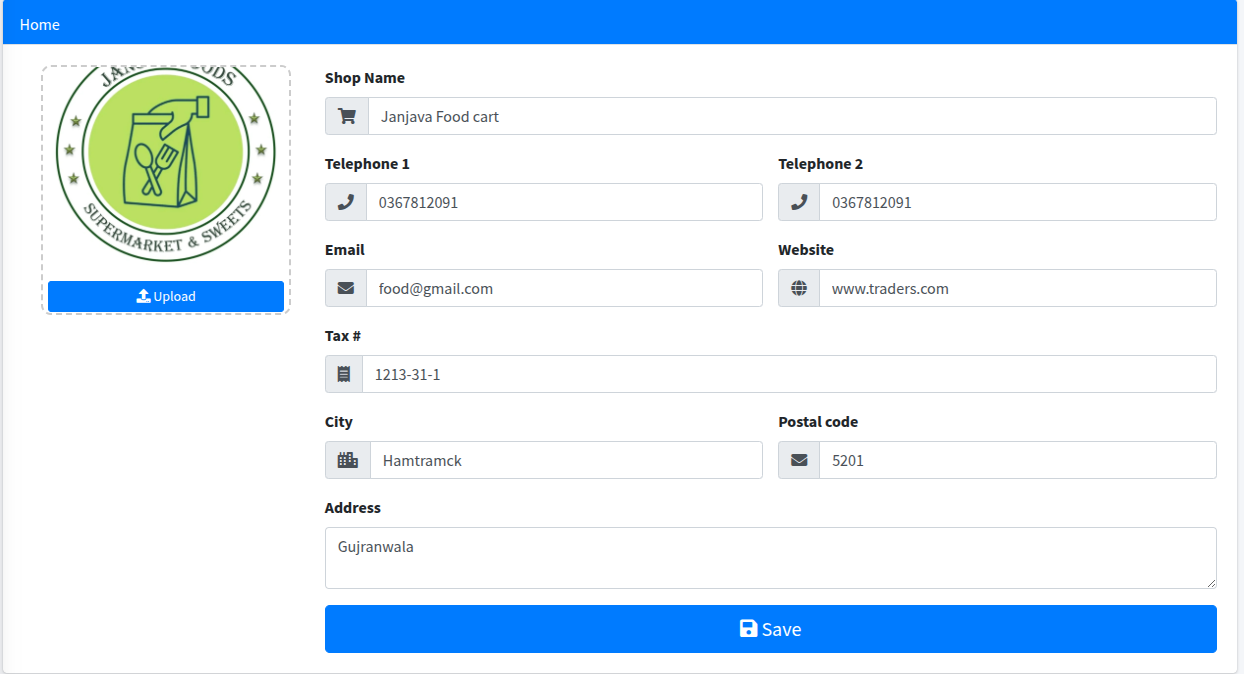Save the shop details
This screenshot has width=1244, height=674.
[x=770, y=629]
